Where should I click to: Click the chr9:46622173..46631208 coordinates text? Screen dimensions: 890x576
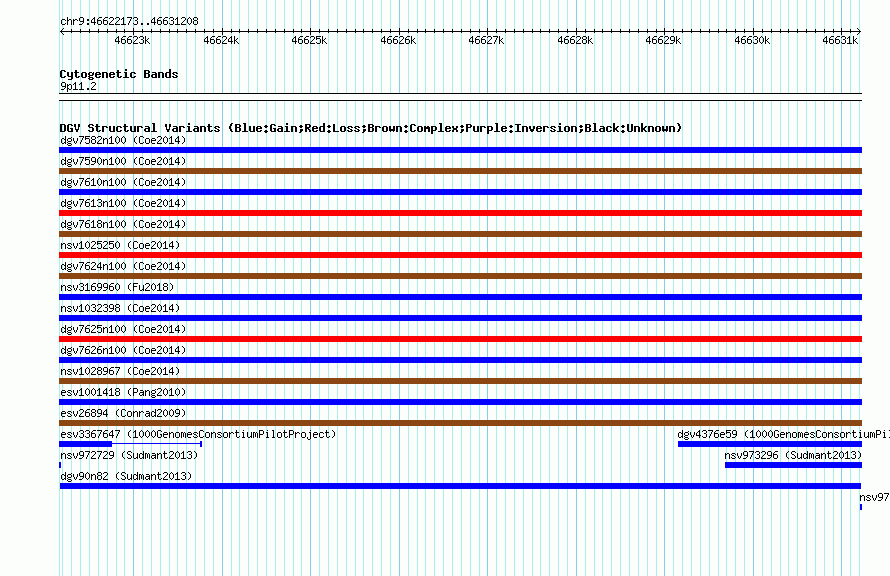pyautogui.click(x=129, y=22)
